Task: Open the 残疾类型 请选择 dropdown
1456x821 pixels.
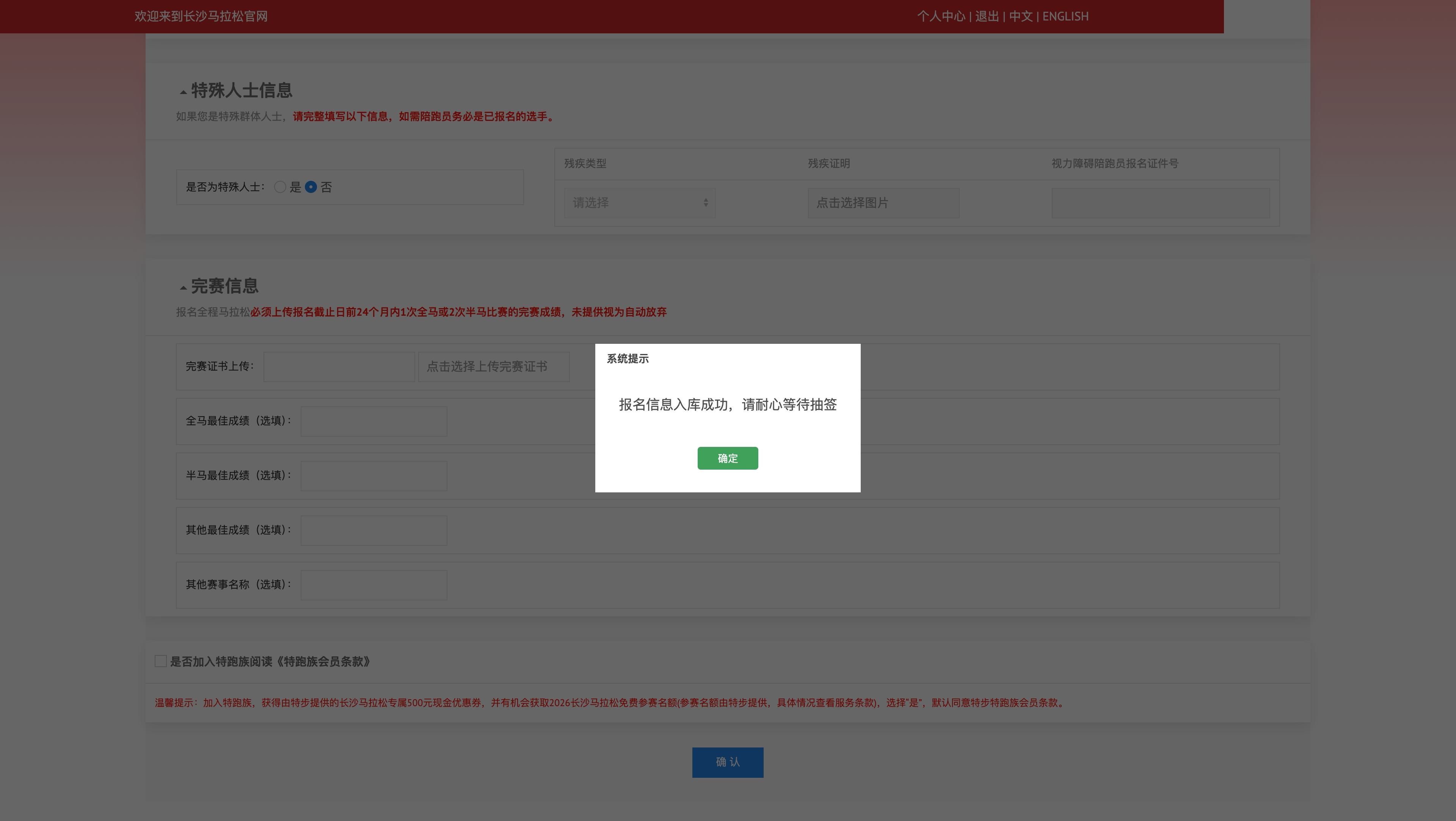Action: (640, 203)
